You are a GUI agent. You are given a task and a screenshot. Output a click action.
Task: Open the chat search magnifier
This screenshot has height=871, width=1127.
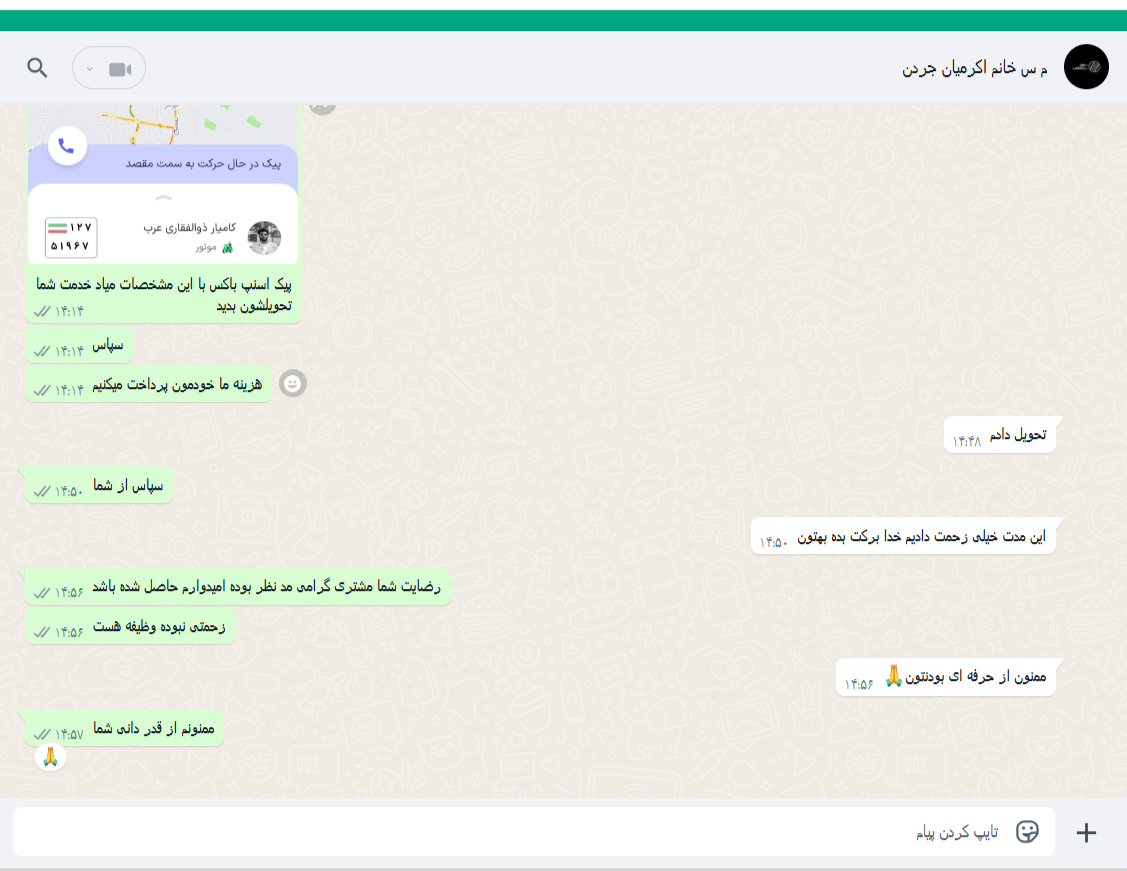click(37, 68)
